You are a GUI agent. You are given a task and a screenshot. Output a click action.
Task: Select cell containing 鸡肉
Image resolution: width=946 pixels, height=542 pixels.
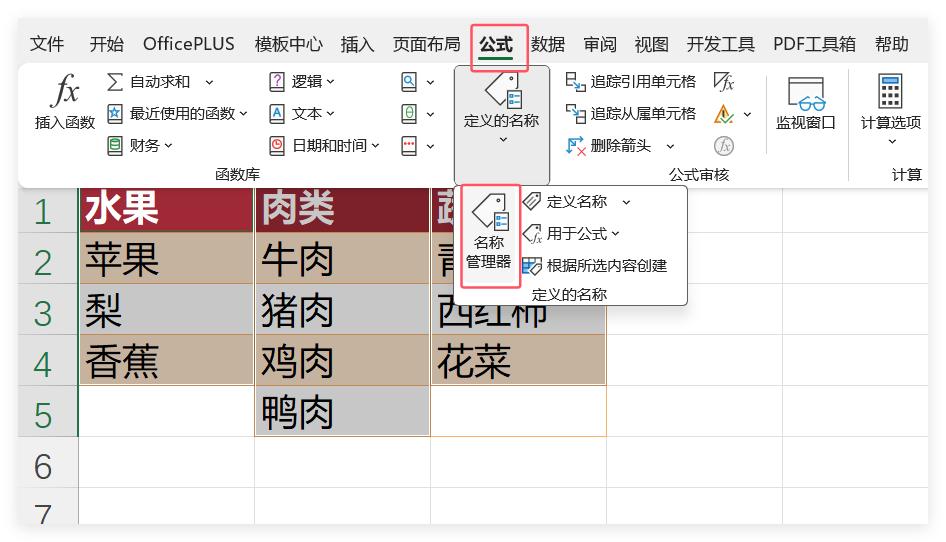pos(342,360)
